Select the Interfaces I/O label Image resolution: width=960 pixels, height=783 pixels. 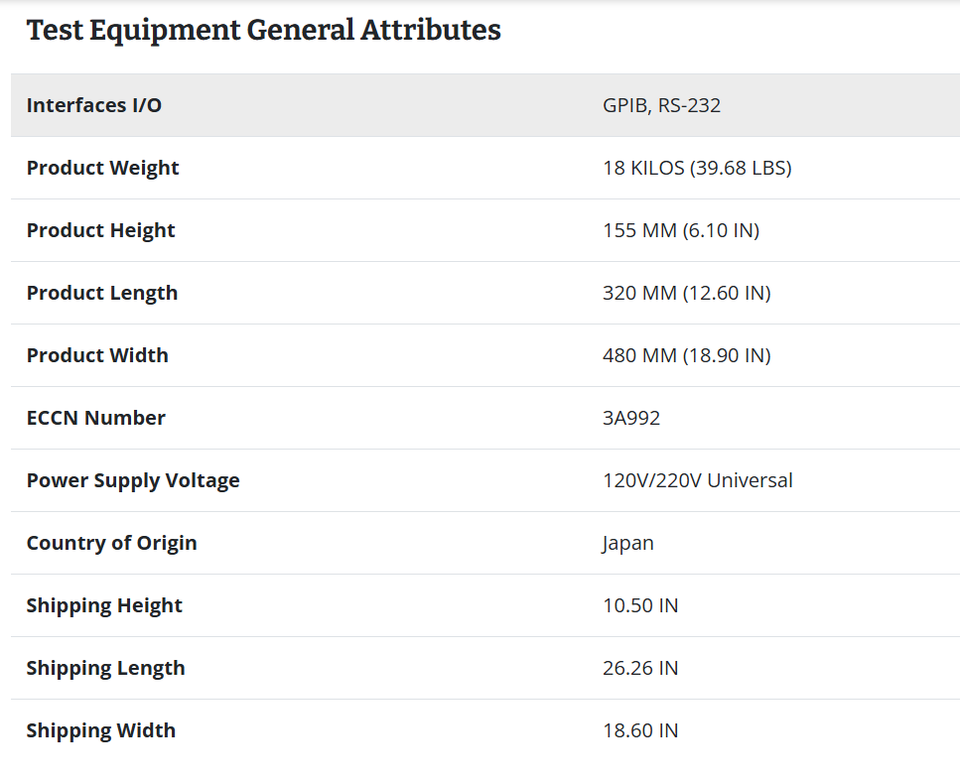point(94,105)
